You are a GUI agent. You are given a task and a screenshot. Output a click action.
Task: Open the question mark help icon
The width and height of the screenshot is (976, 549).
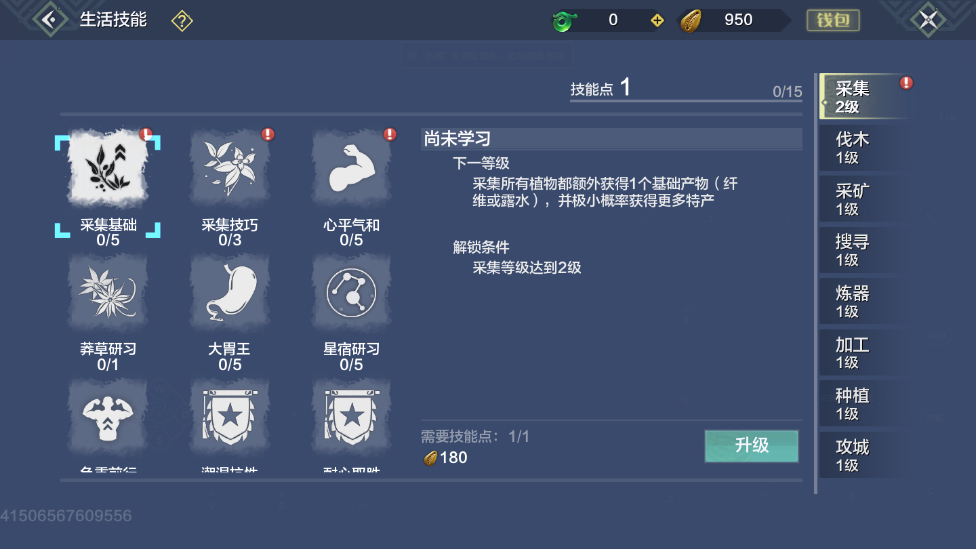tap(182, 21)
